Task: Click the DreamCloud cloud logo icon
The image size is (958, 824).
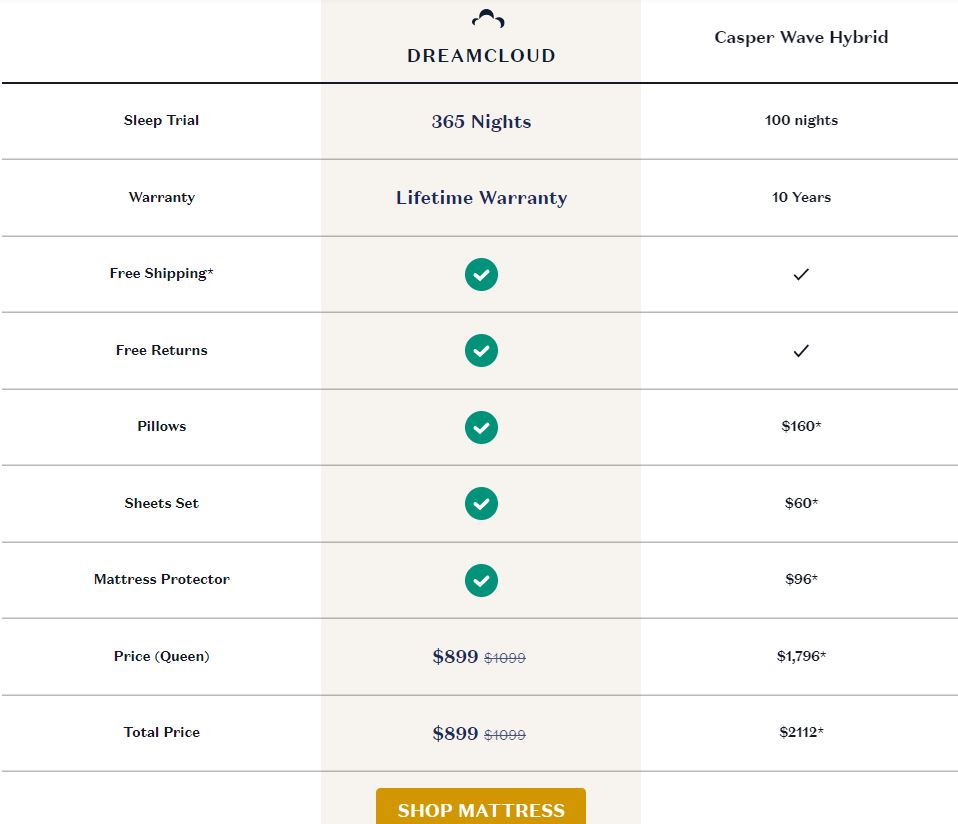Action: [x=488, y=19]
